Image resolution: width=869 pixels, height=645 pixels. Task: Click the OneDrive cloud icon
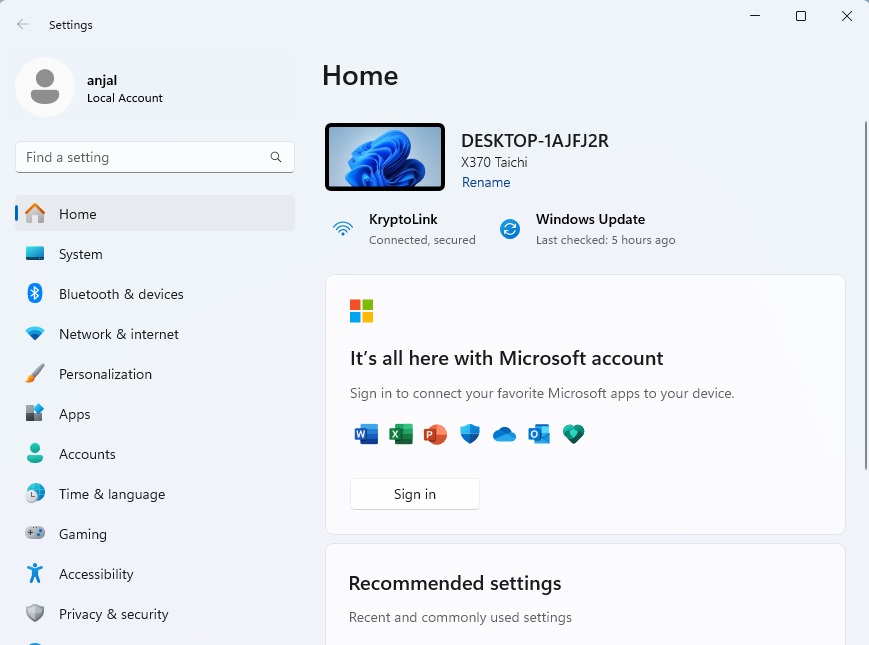pyautogui.click(x=504, y=434)
